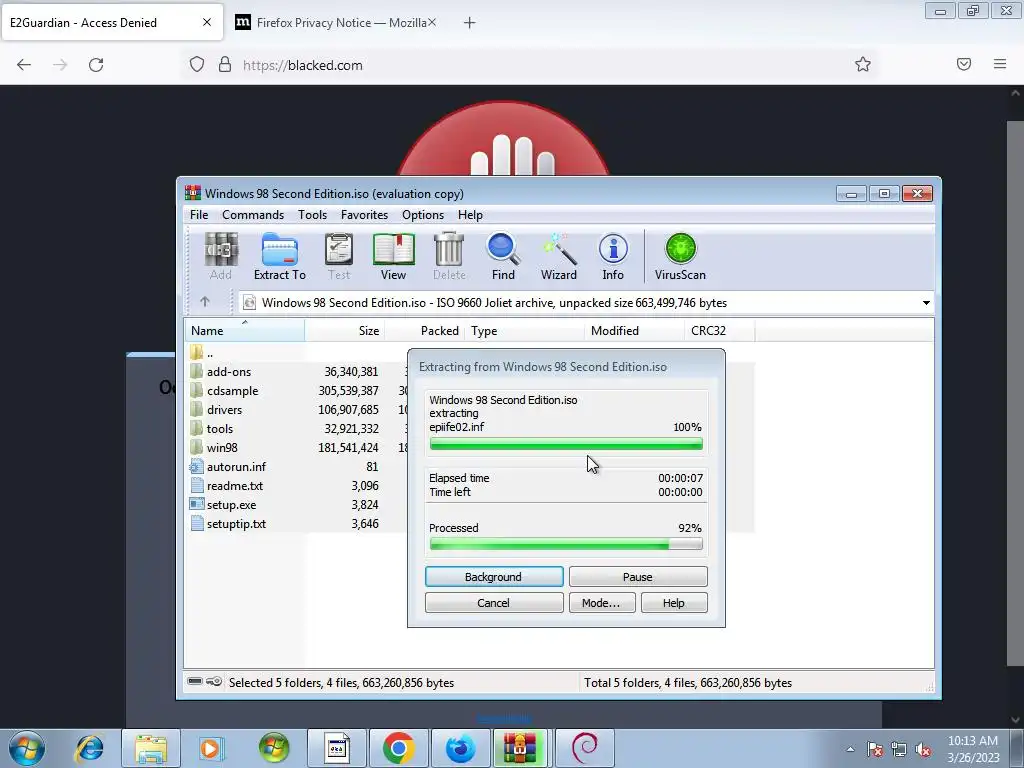Click the Firefox back arrow
The image size is (1024, 768).
tap(24, 65)
